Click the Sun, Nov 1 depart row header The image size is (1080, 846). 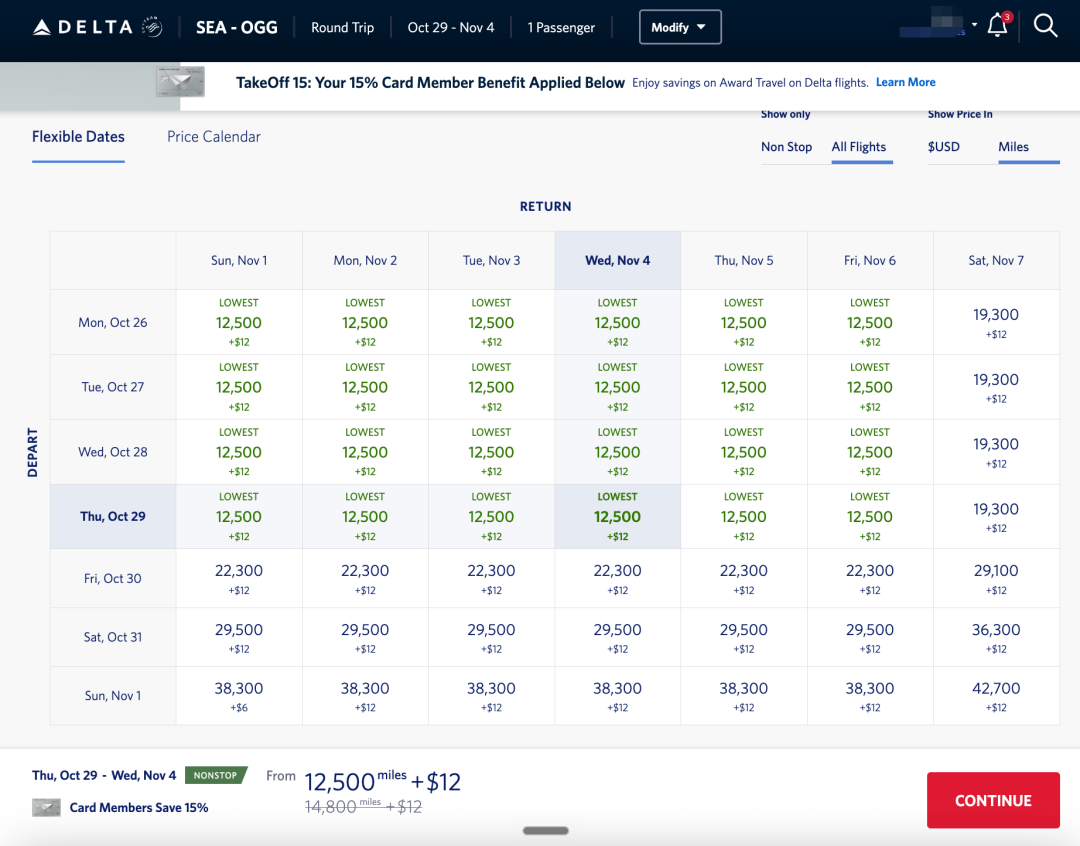(113, 696)
